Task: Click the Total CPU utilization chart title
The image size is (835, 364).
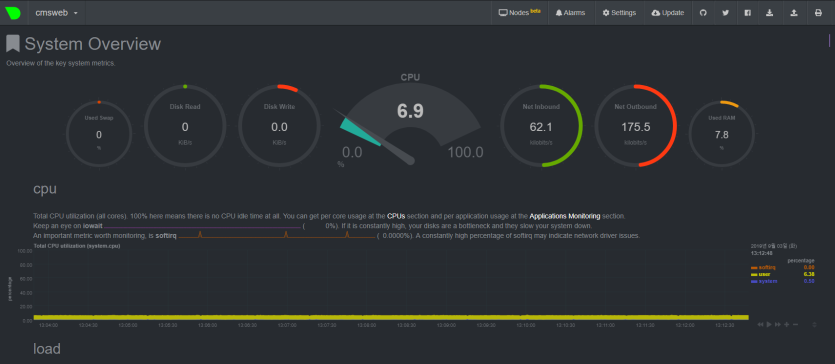Action: (x=77, y=246)
